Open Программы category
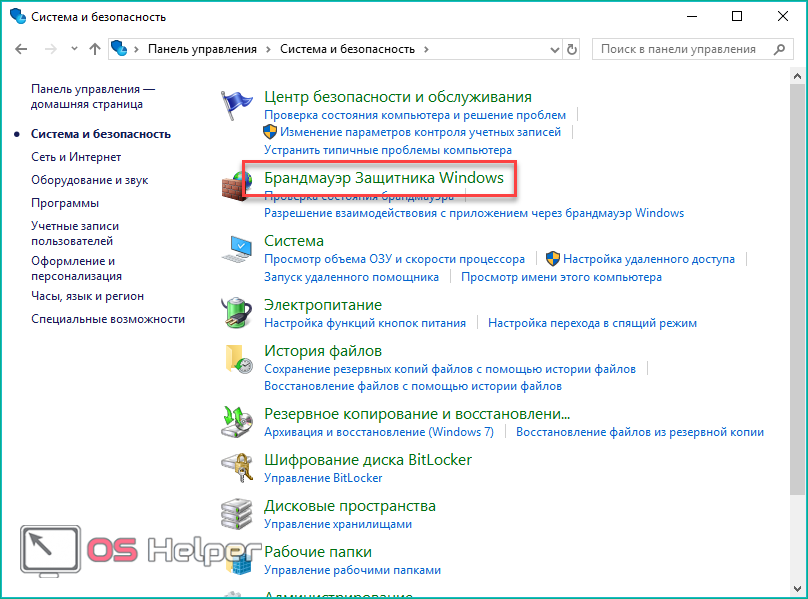 (65, 203)
